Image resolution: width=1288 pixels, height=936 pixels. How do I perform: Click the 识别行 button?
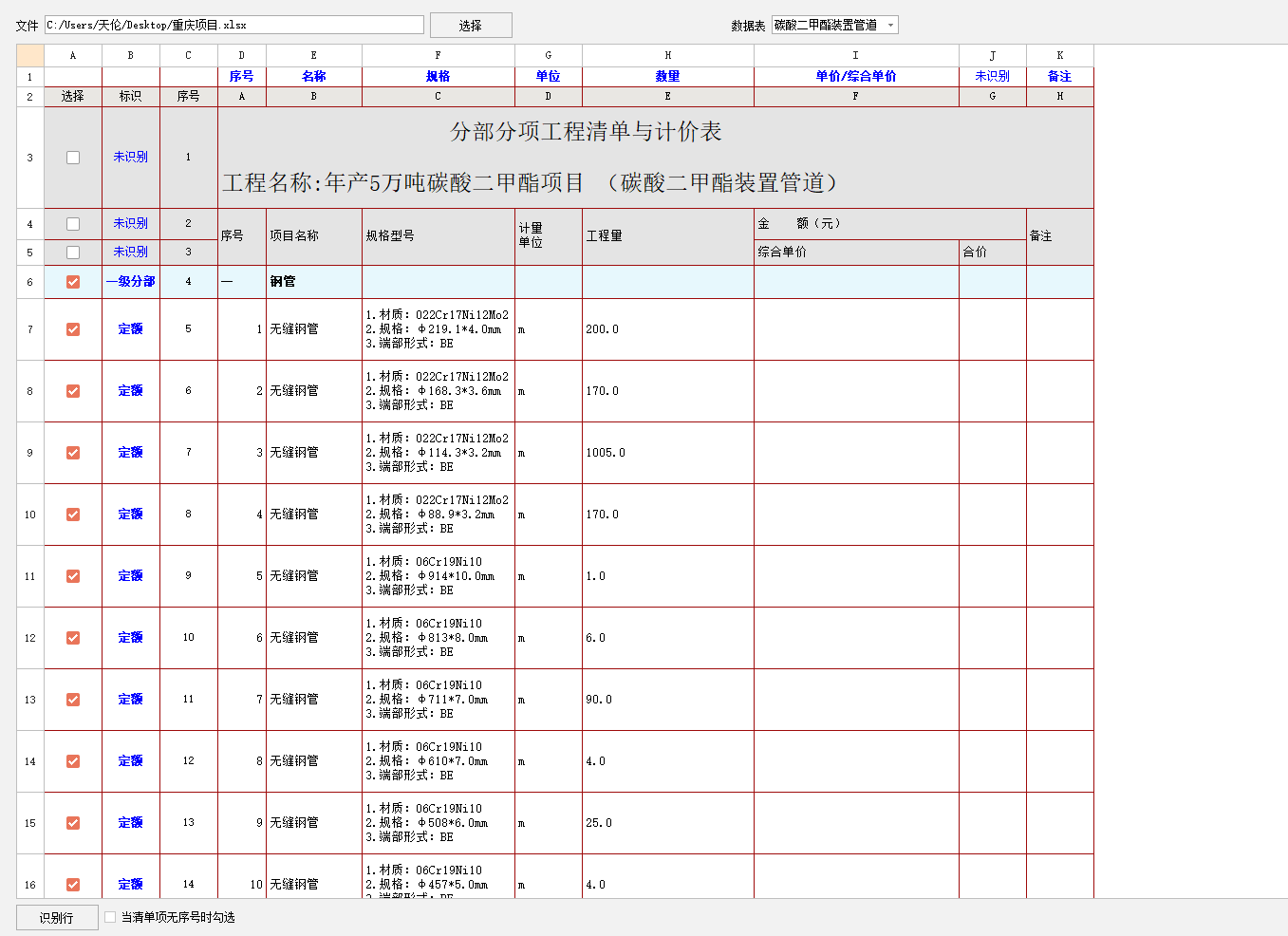(57, 918)
